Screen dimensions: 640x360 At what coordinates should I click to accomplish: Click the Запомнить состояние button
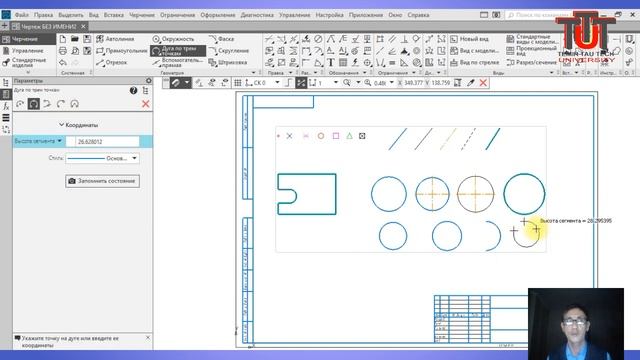(x=102, y=181)
